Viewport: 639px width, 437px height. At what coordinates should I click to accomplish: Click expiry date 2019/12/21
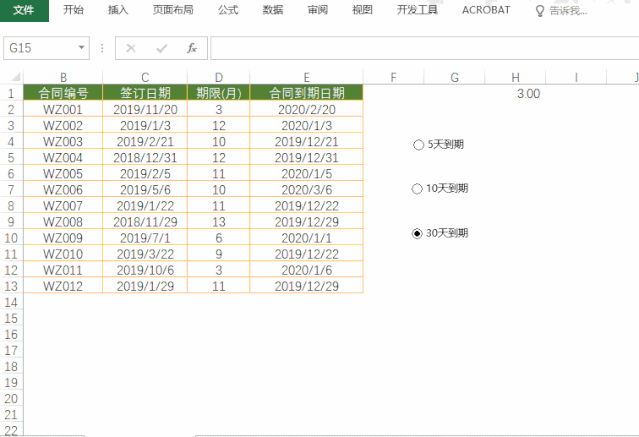coord(306,141)
